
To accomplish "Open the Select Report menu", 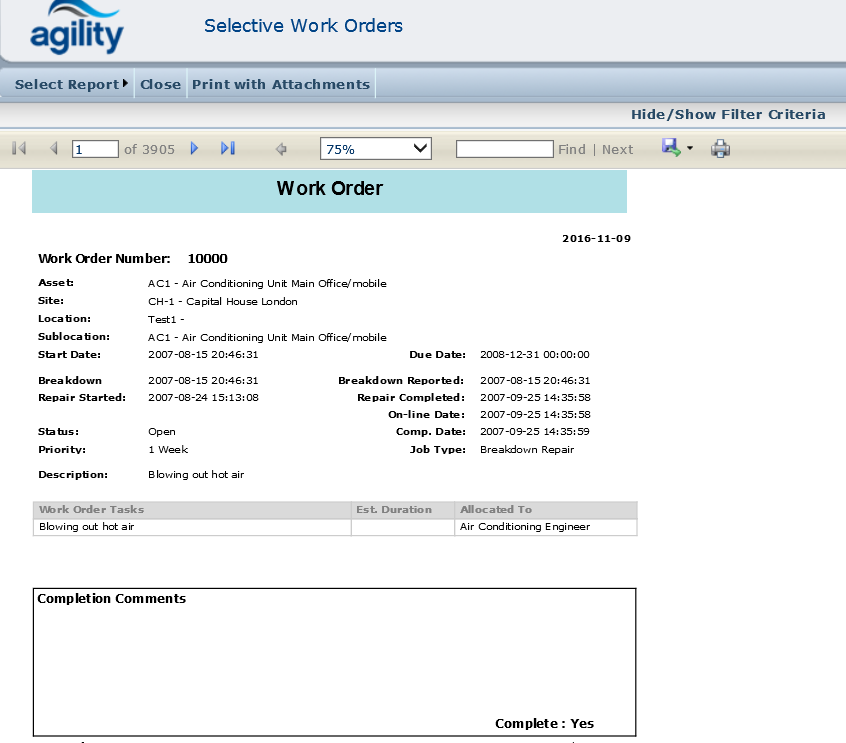I will pos(71,84).
